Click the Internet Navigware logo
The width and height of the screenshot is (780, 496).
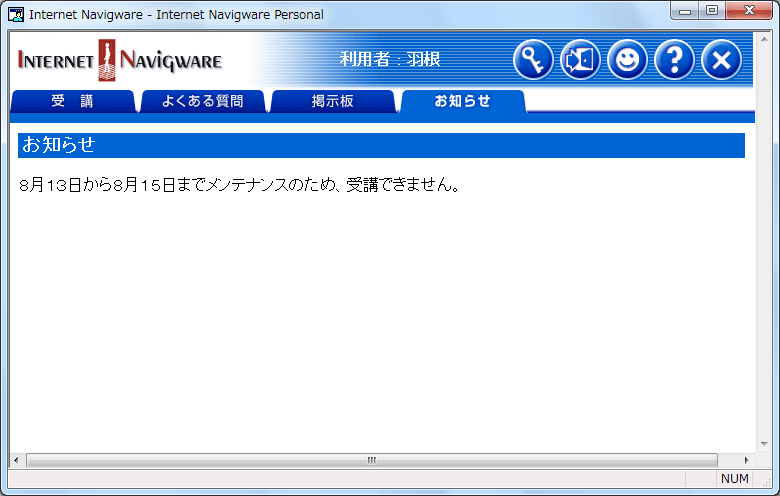click(120, 60)
